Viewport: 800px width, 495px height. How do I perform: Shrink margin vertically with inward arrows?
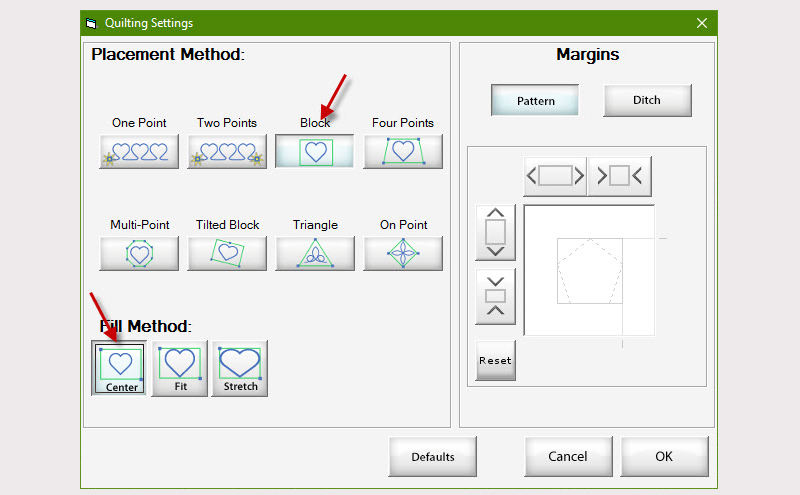496,296
